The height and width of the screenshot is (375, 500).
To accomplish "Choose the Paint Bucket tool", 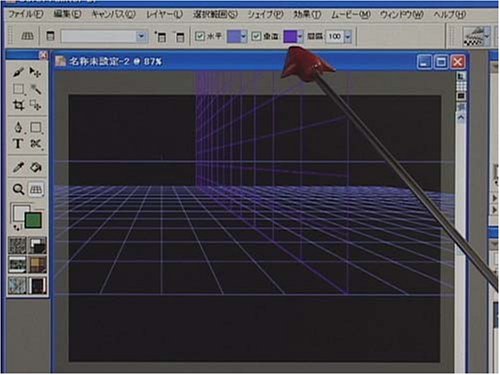I will pos(35,167).
